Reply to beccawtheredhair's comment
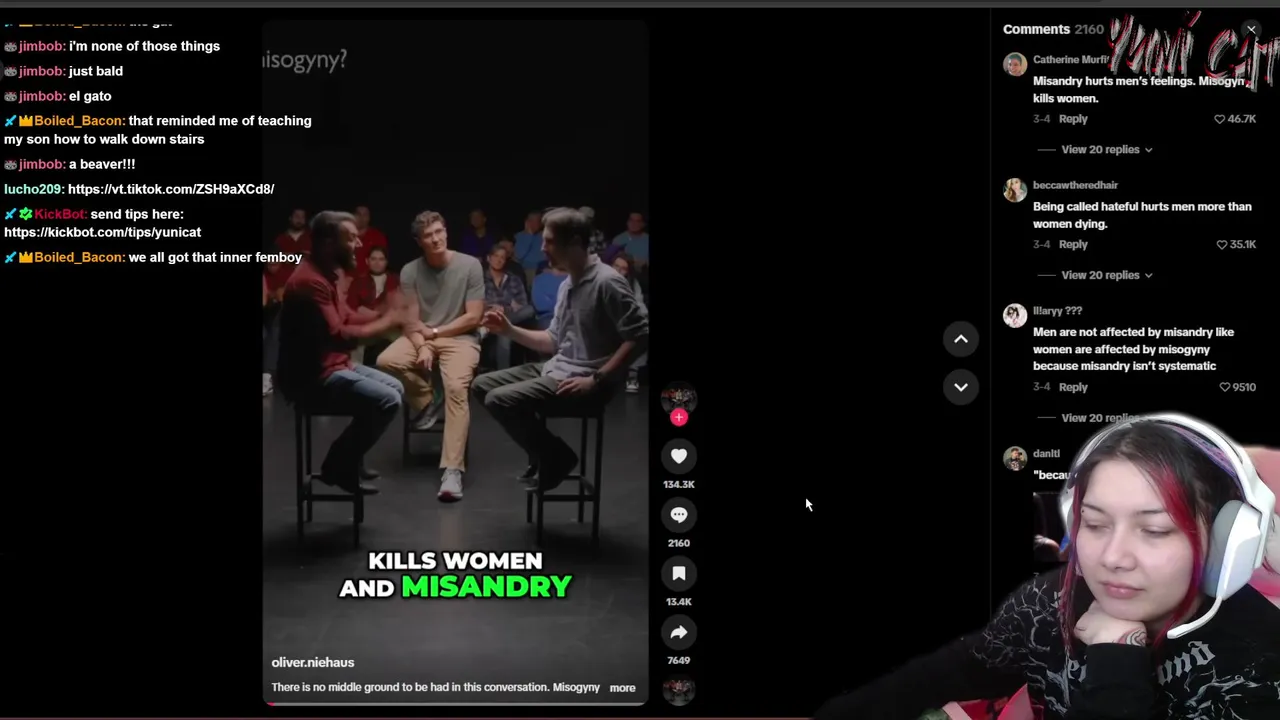 tap(1073, 245)
